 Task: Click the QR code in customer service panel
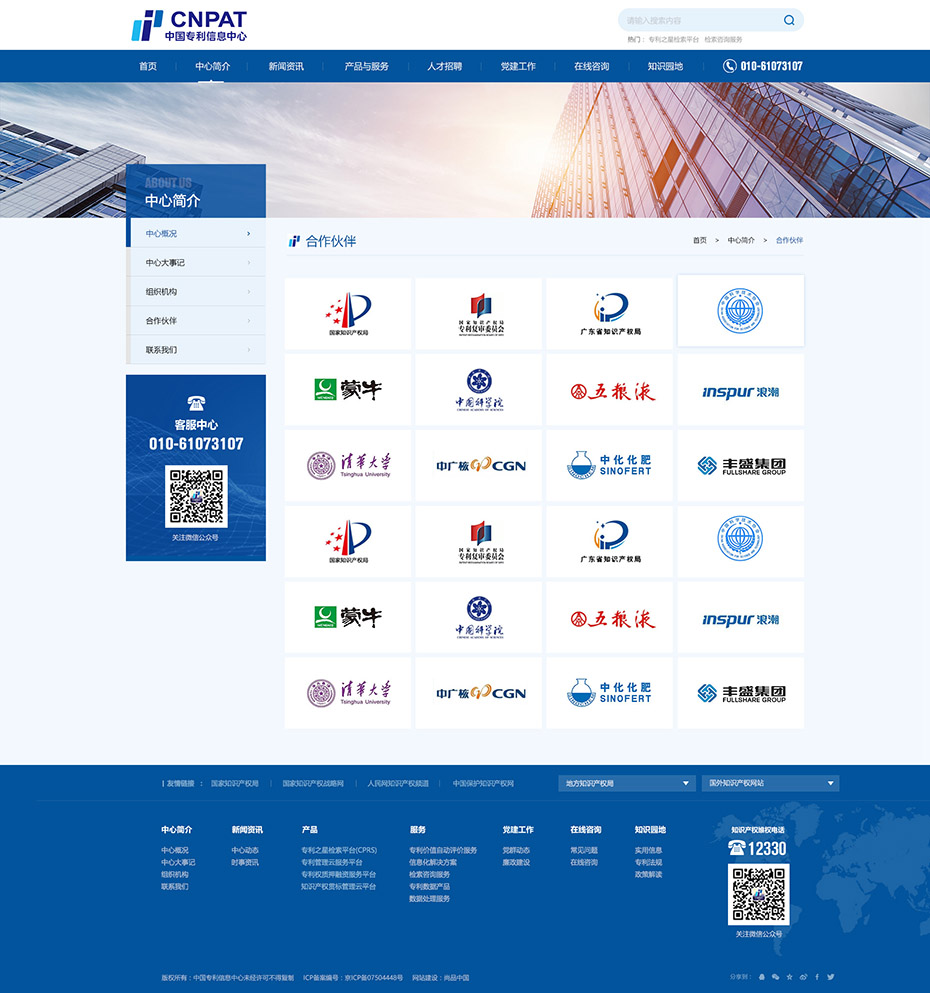pyautogui.click(x=196, y=496)
